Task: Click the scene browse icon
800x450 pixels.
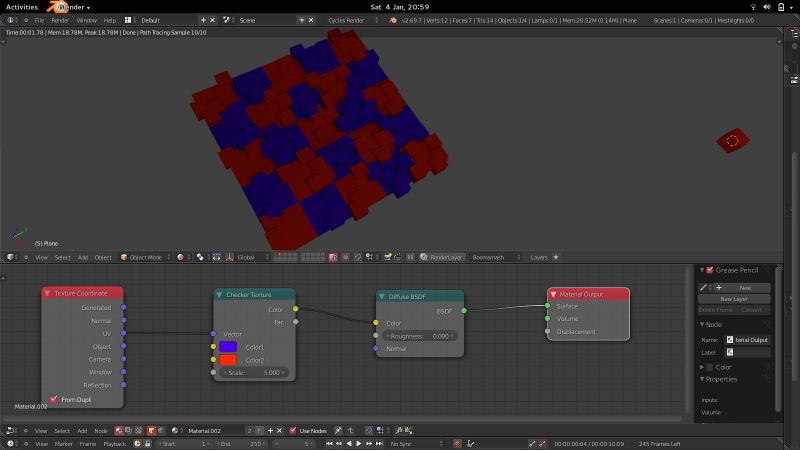Action: pyautogui.click(x=227, y=20)
